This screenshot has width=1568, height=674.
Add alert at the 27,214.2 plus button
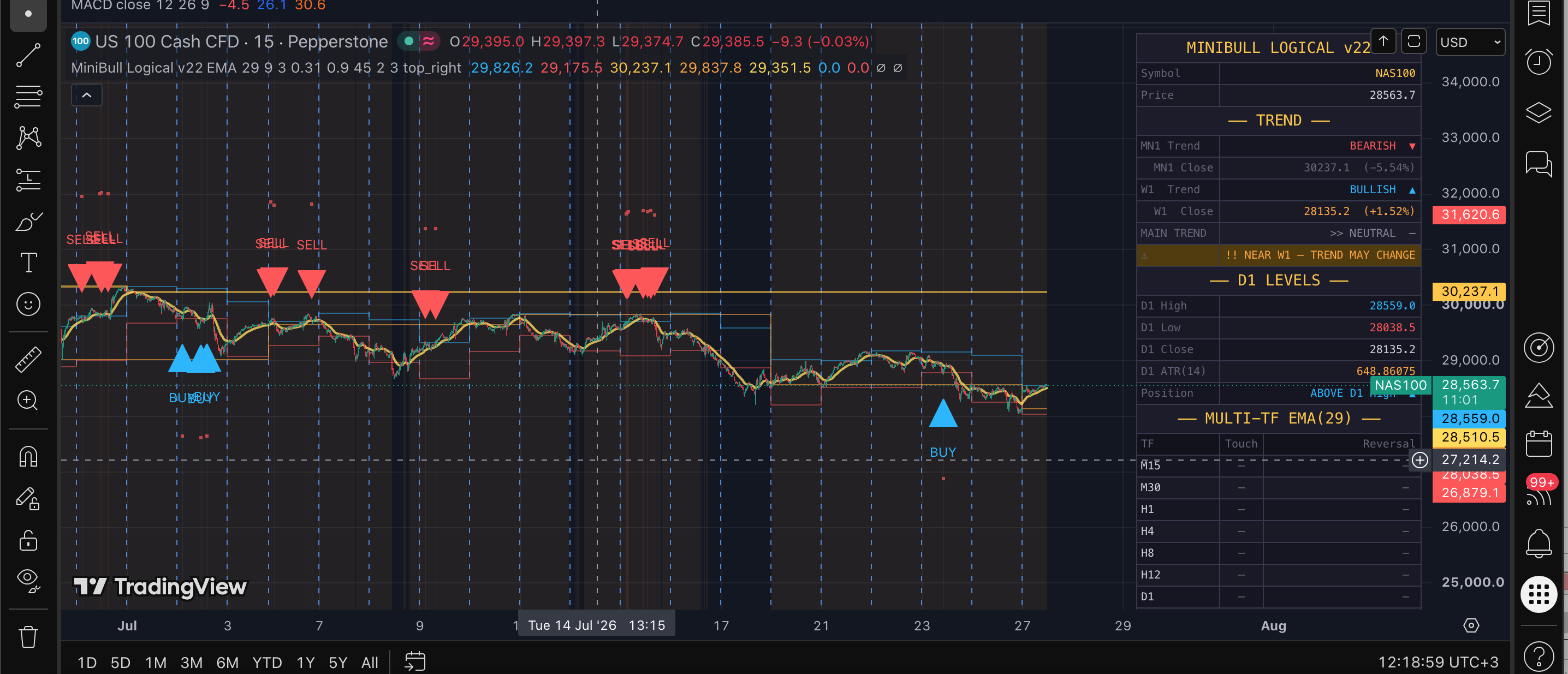point(1419,460)
